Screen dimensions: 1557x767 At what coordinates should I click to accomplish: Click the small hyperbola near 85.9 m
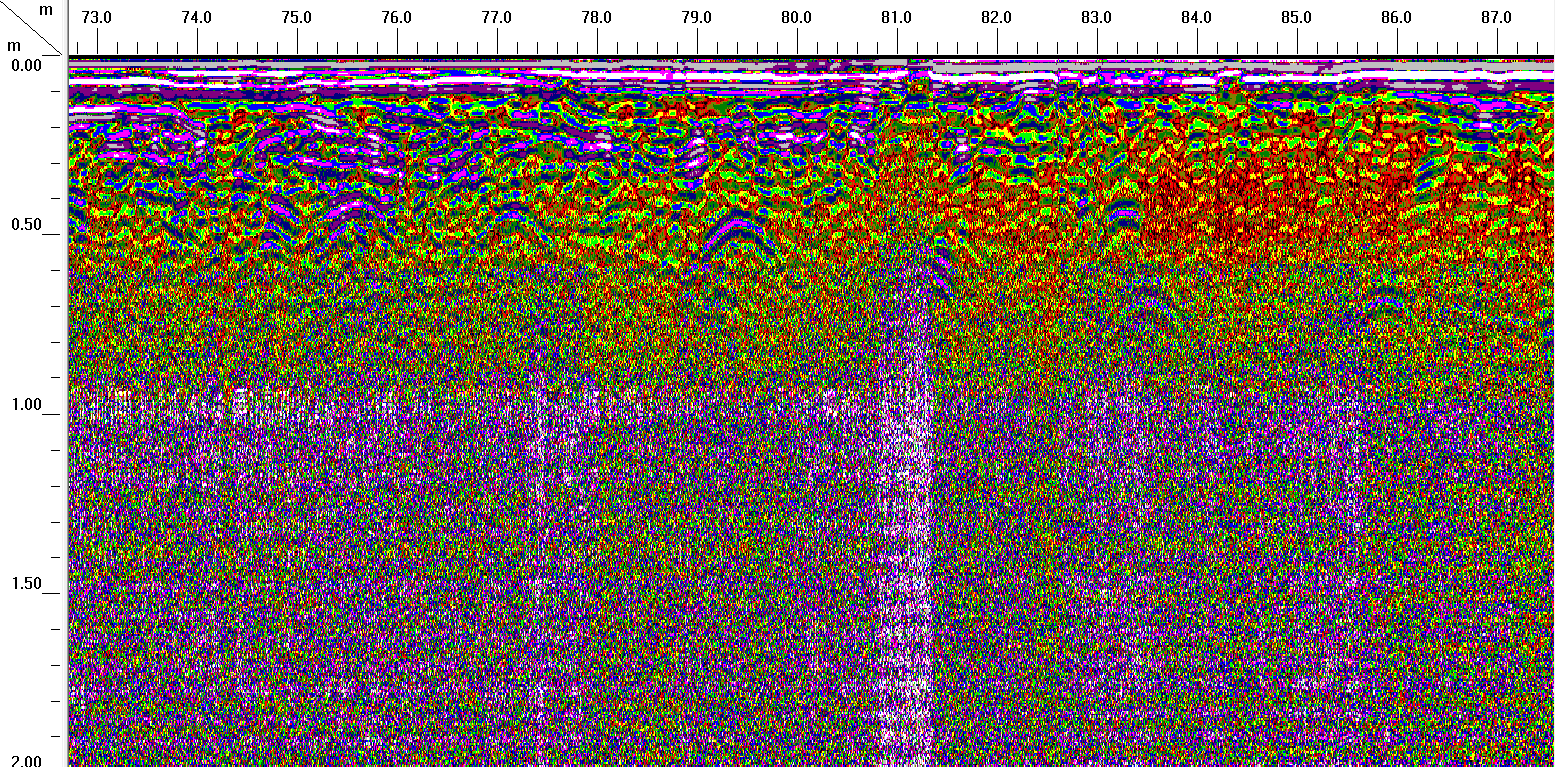coord(1386,293)
